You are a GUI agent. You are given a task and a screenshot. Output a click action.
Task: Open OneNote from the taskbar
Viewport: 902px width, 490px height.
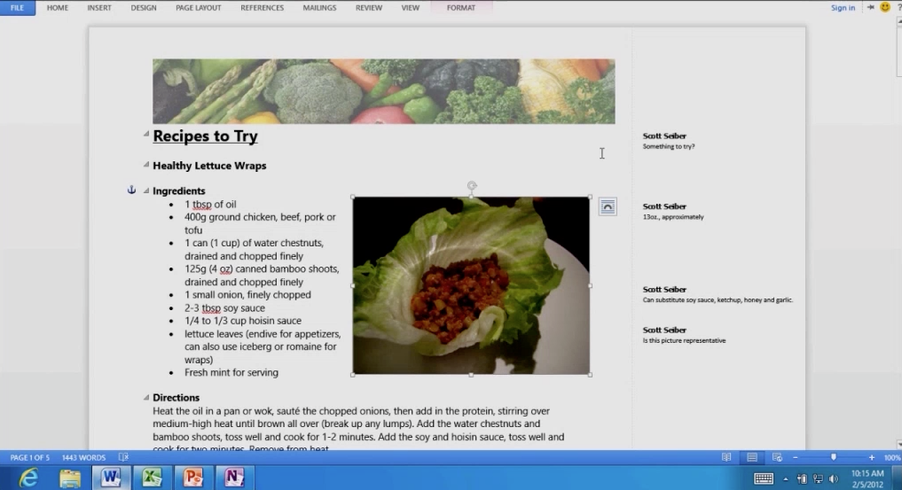coord(234,477)
